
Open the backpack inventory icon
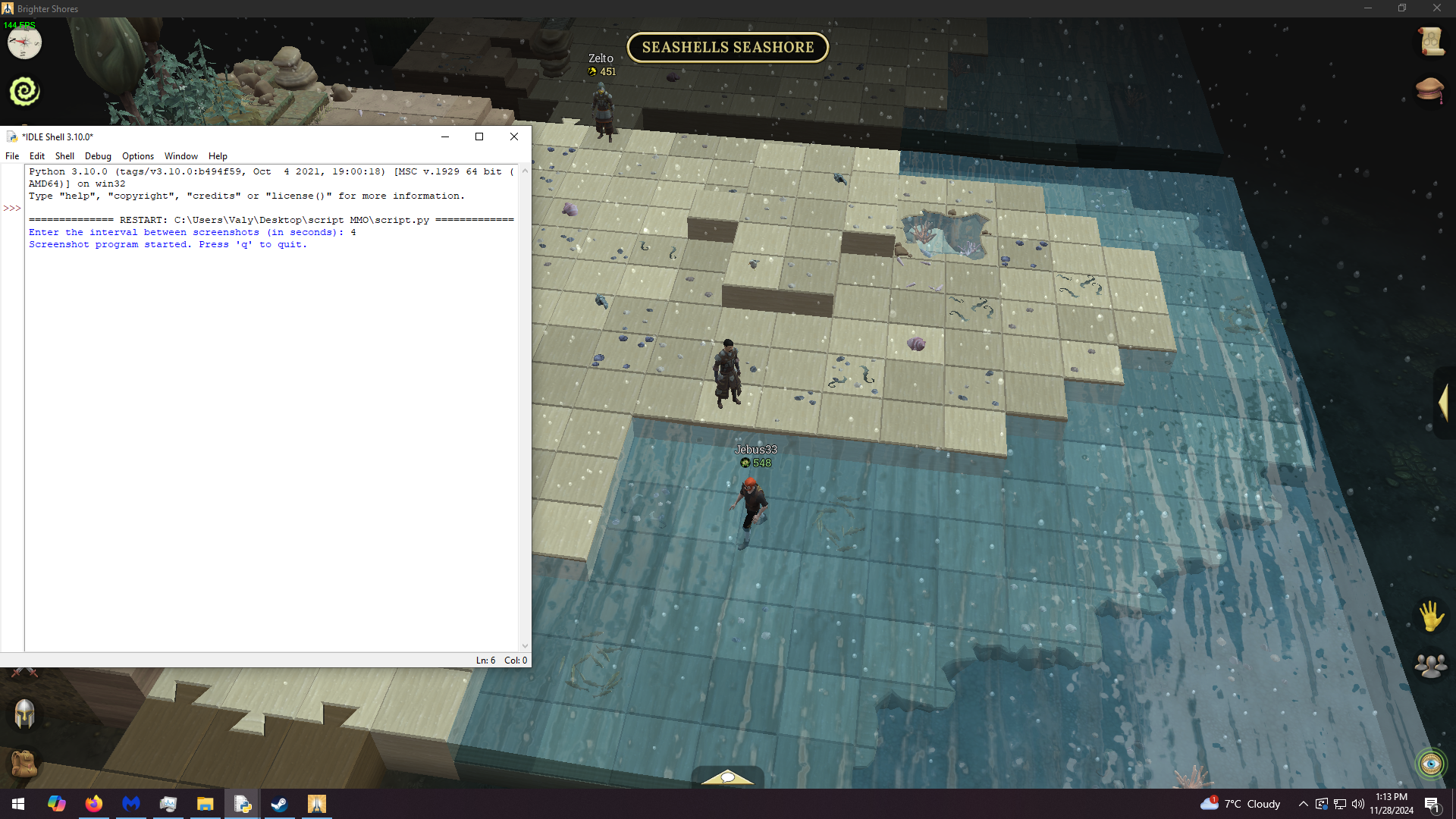(24, 763)
